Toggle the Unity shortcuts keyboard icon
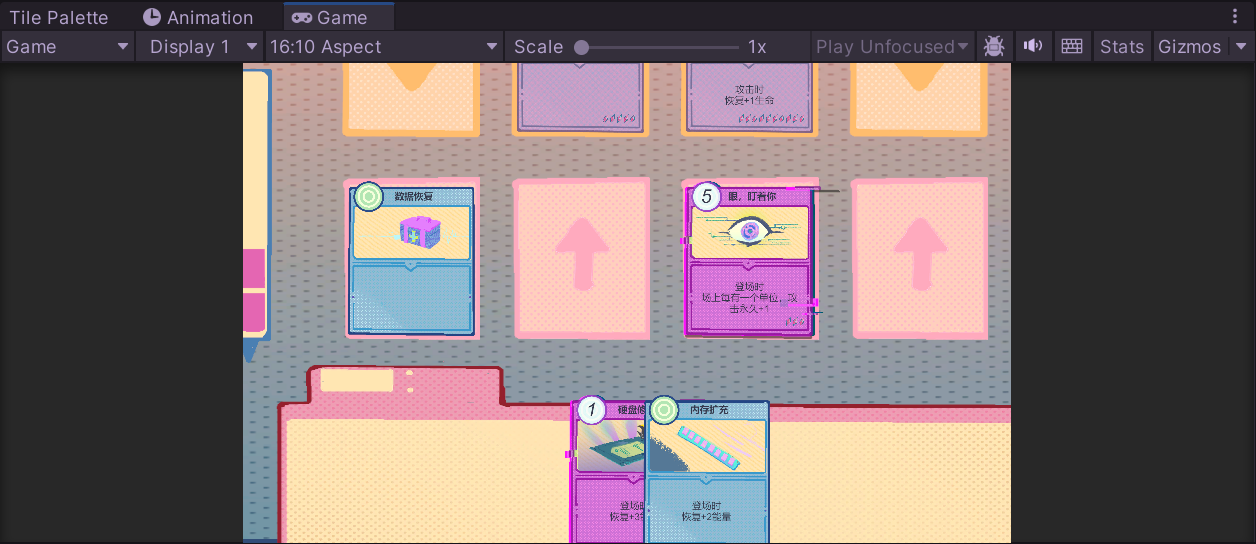 coord(1072,47)
